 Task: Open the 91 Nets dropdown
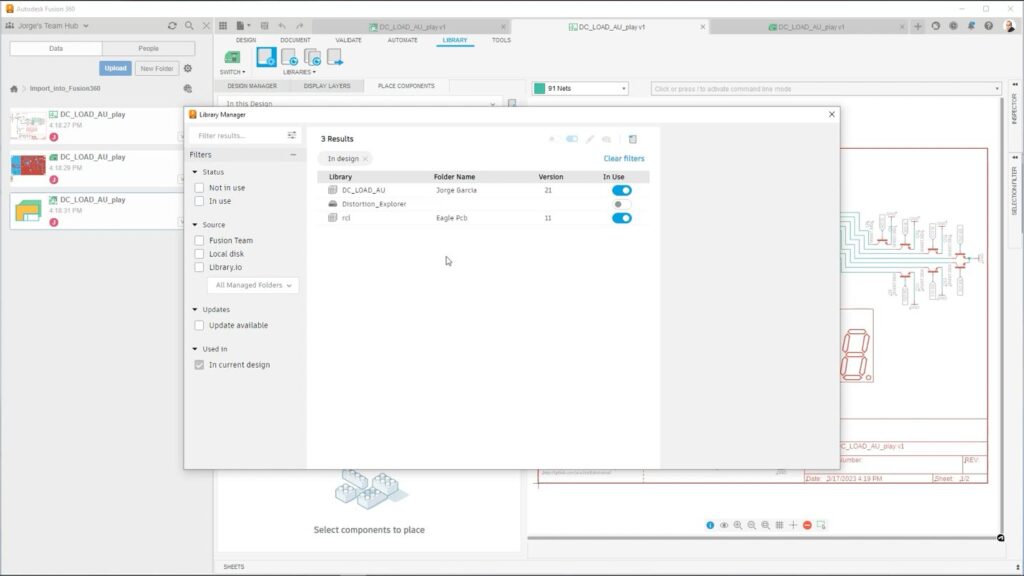point(581,88)
